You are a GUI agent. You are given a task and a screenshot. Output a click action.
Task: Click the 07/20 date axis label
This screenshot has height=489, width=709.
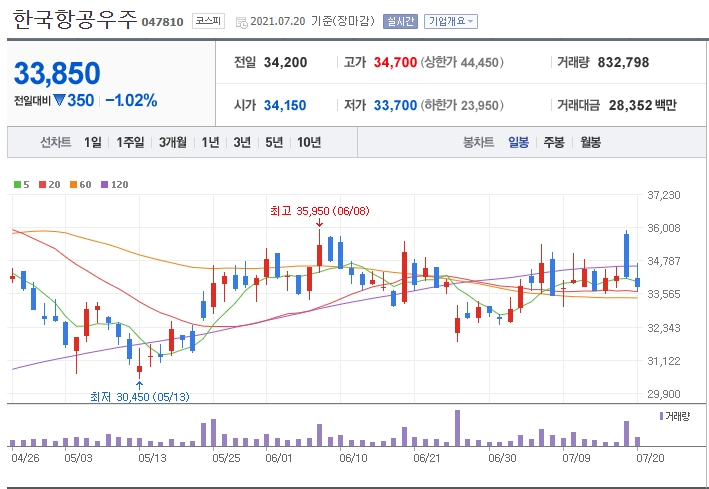click(651, 458)
